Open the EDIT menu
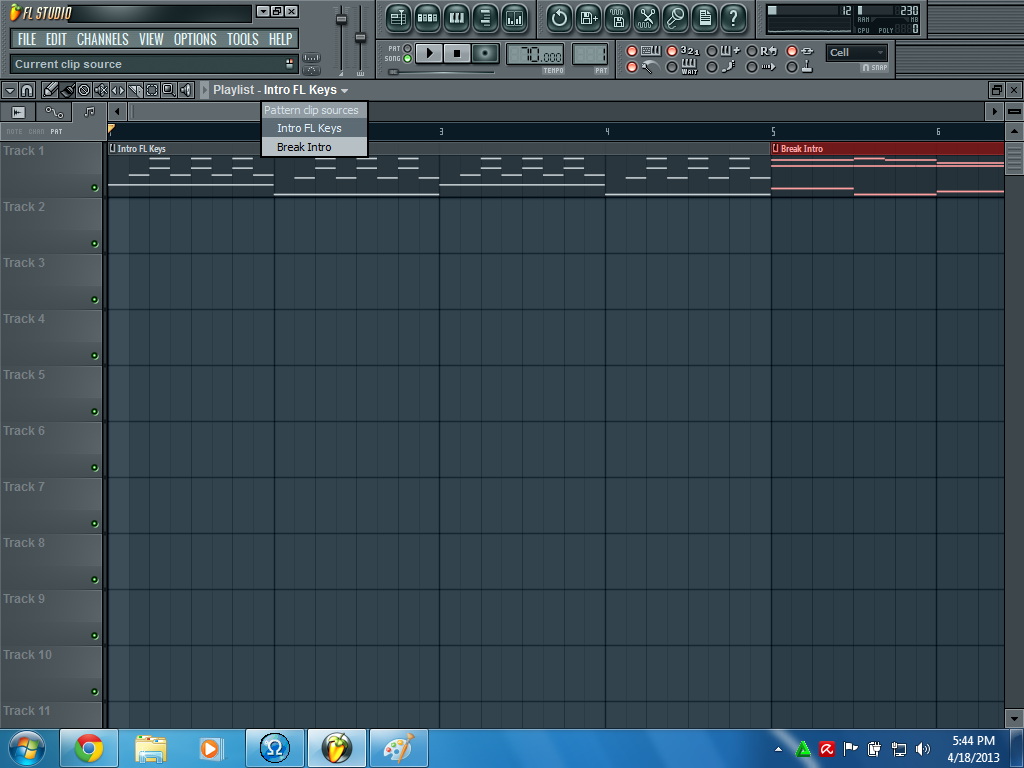The height and width of the screenshot is (768, 1024). tap(56, 39)
